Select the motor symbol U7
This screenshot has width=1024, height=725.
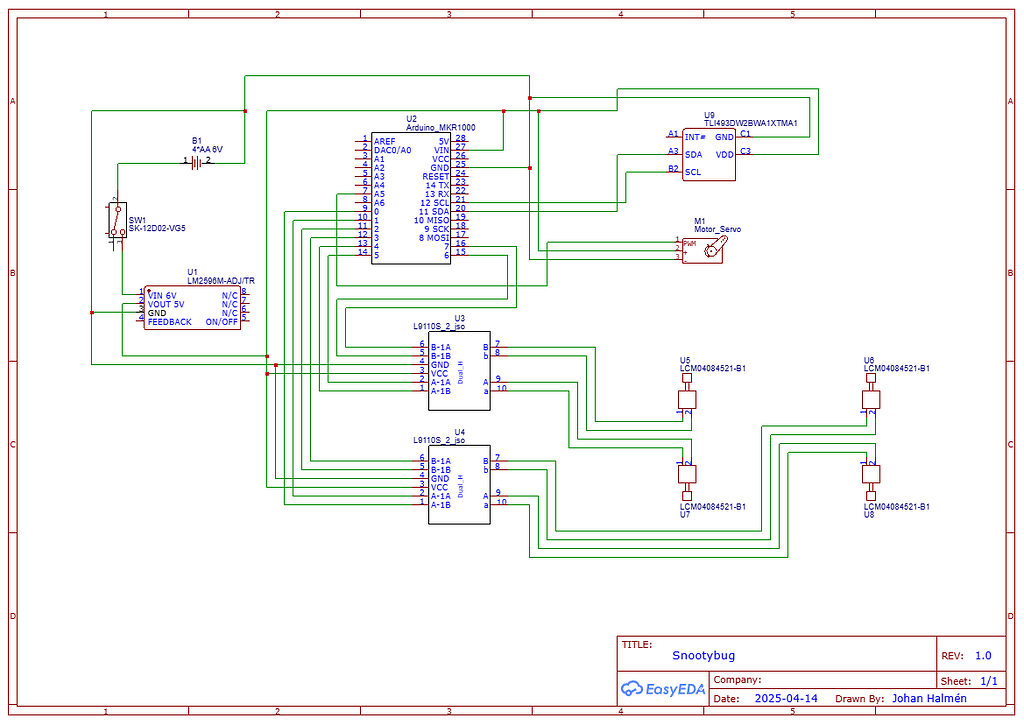pyautogui.click(x=685, y=473)
